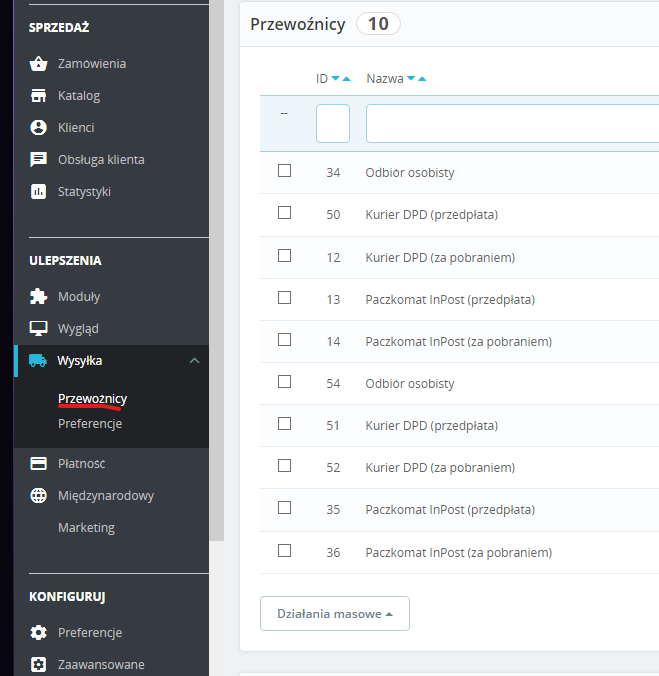Click the Nazwa filter input field

pos(512,124)
